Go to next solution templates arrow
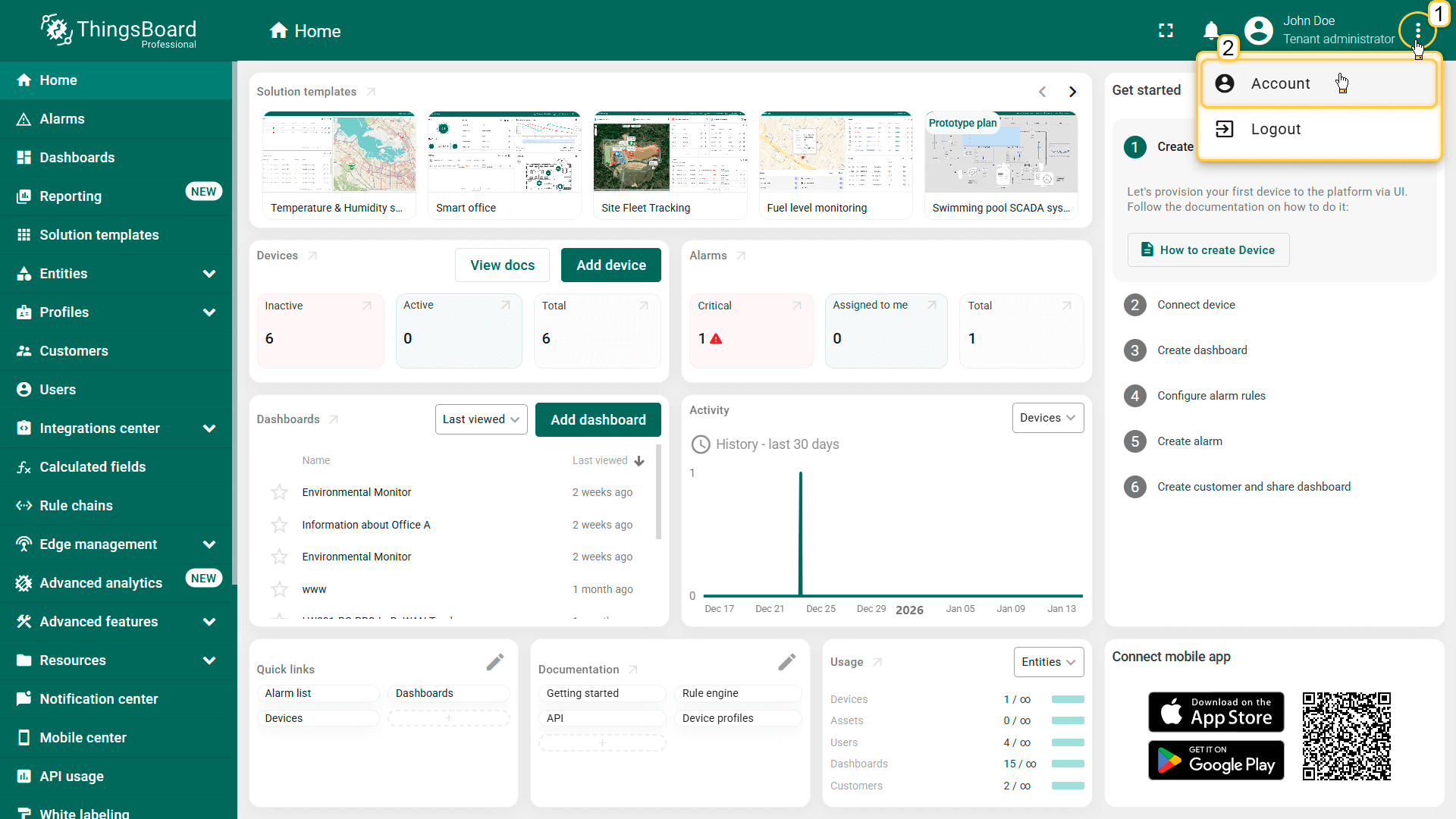 [1072, 92]
